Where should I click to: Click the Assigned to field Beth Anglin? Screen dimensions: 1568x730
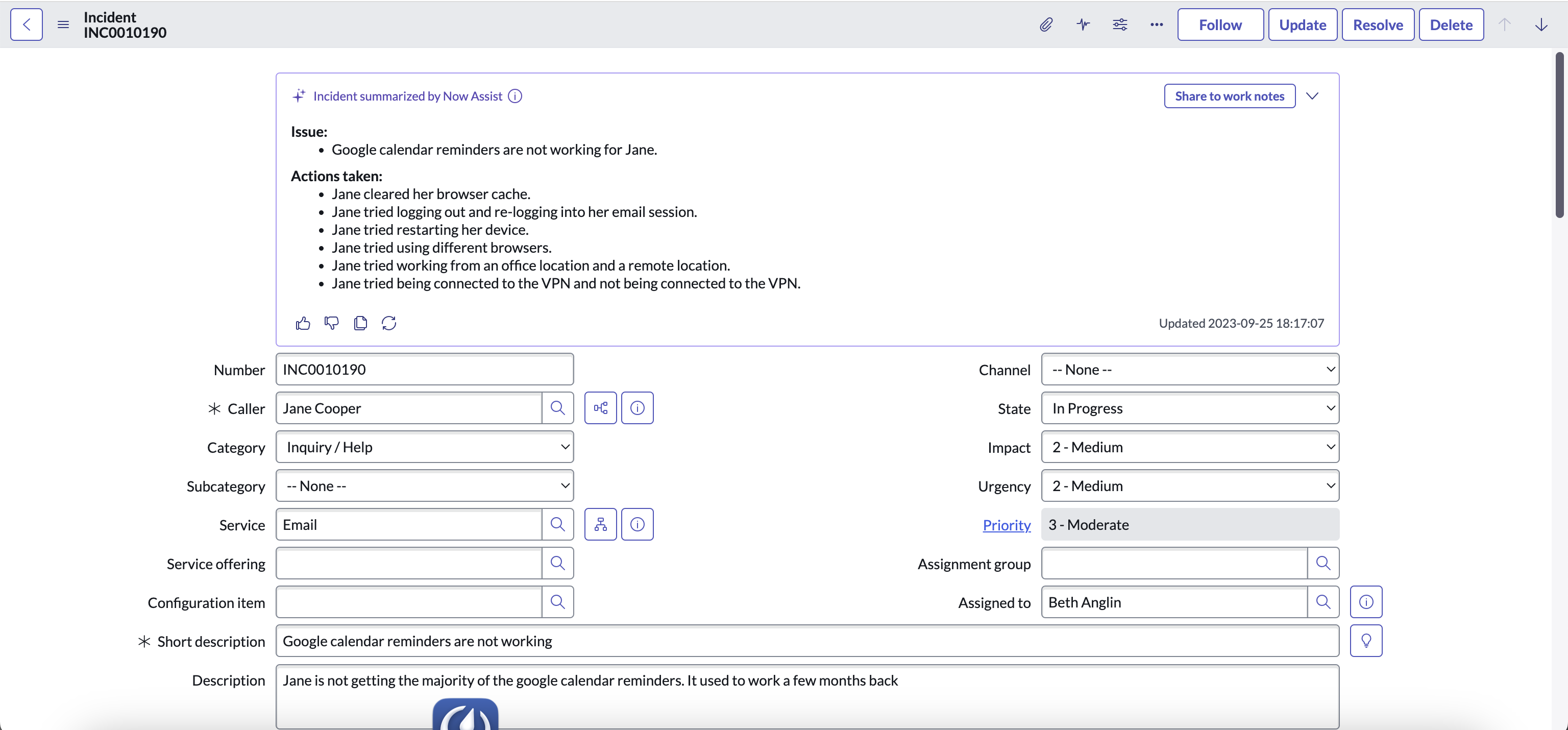coord(1175,602)
